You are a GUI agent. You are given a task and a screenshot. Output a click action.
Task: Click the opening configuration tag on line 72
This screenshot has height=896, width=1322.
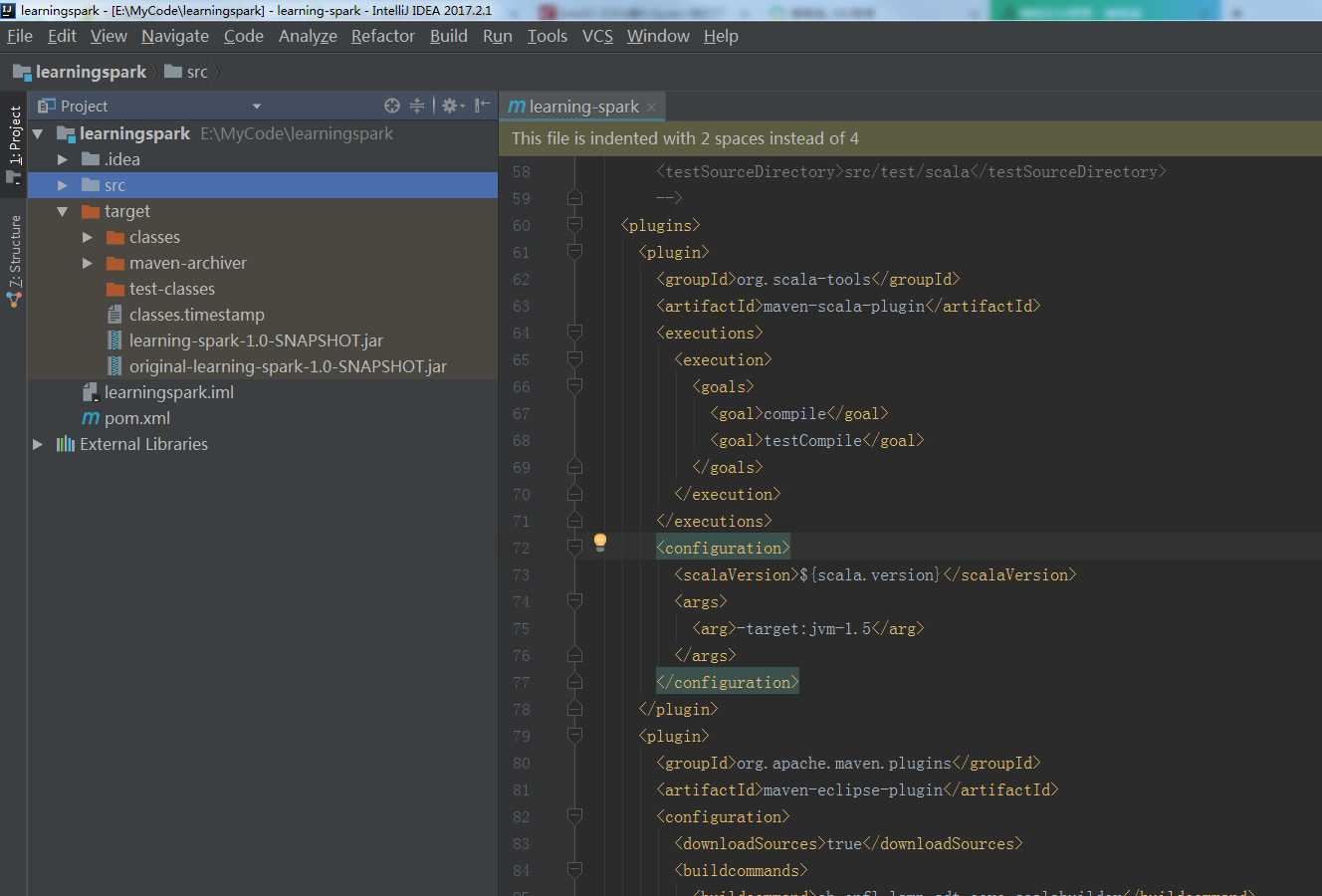(723, 548)
